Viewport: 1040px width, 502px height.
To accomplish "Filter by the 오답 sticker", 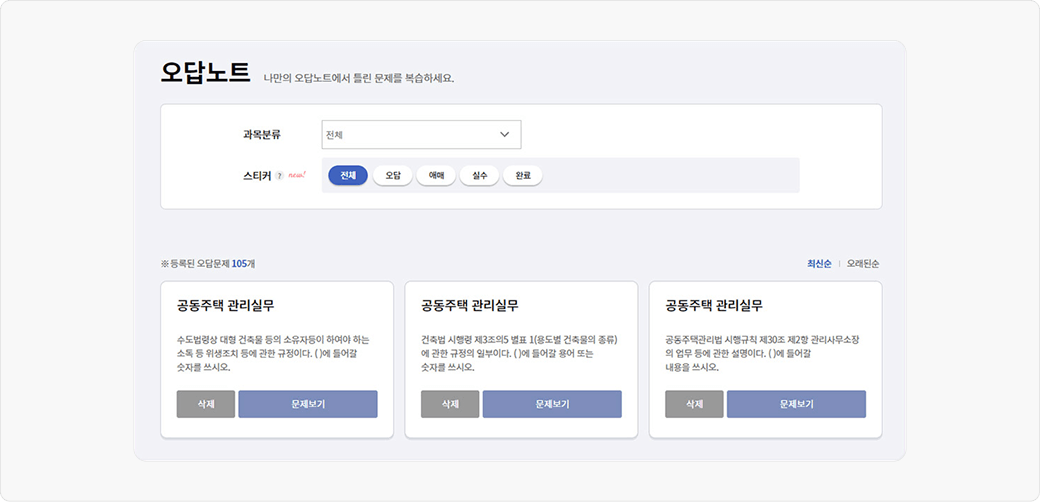I will (x=392, y=176).
